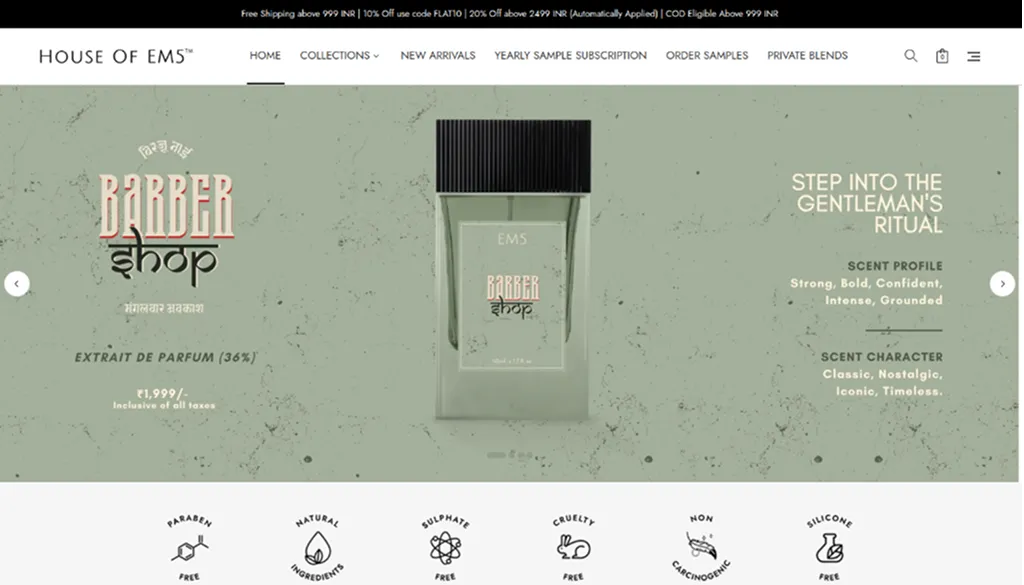Screen dimensions: 1024x585
Task: Open New Arrivals menu item
Action: coord(438,55)
